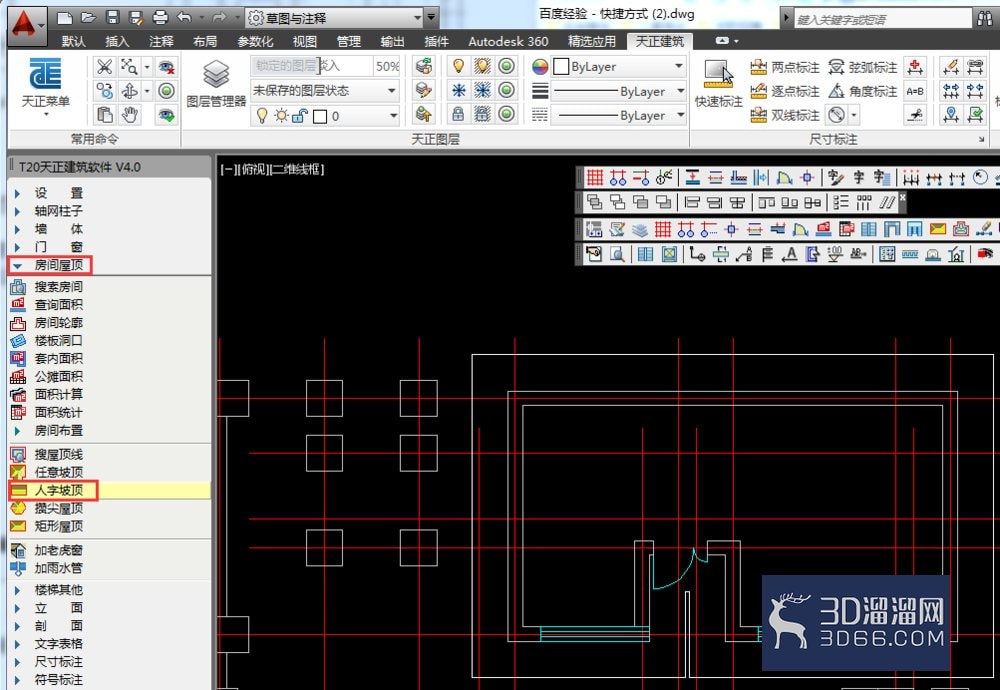1000x690 pixels.
Task: Select the 双线标注 tool
Action: [x=785, y=115]
